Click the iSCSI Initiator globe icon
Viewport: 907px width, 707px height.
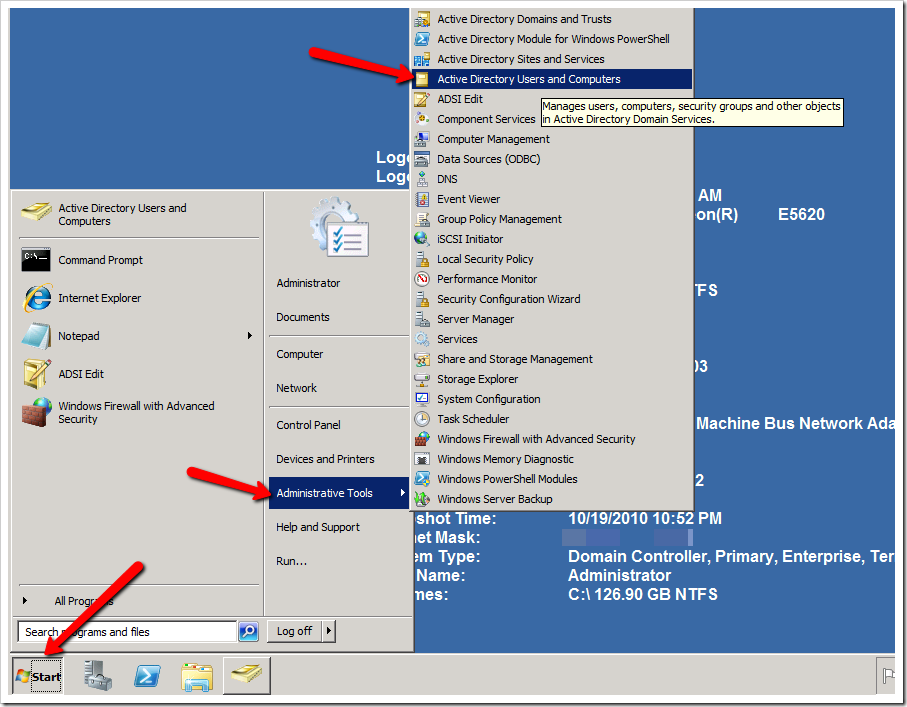point(422,239)
